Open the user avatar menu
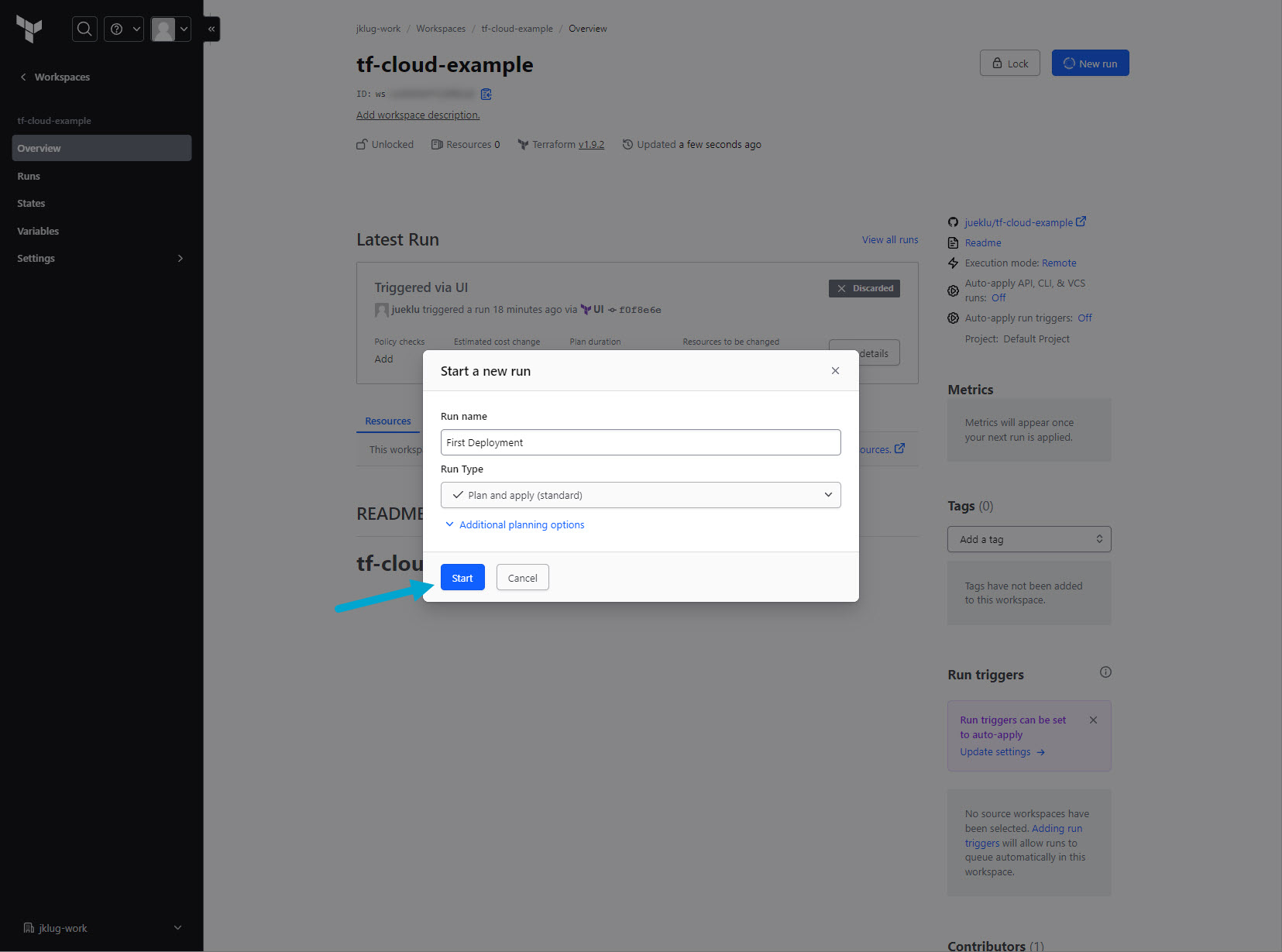This screenshot has width=1282, height=952. (x=170, y=29)
